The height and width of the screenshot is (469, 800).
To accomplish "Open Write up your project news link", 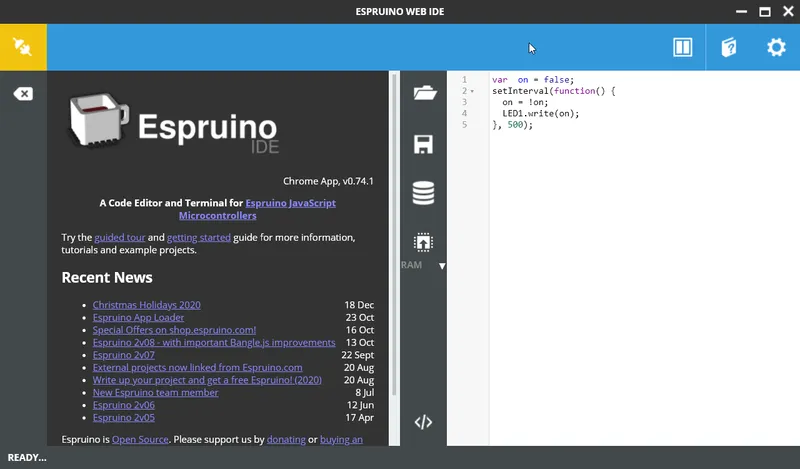I will pyautogui.click(x=207, y=380).
